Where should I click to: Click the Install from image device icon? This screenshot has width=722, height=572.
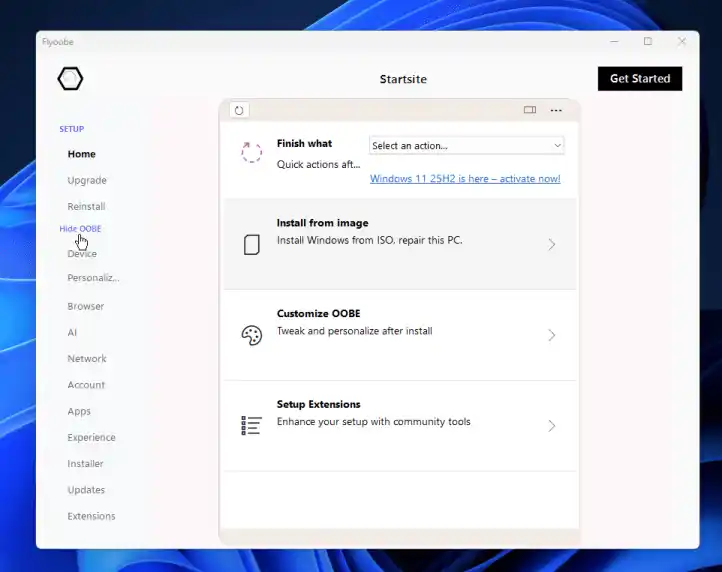pyautogui.click(x=252, y=244)
